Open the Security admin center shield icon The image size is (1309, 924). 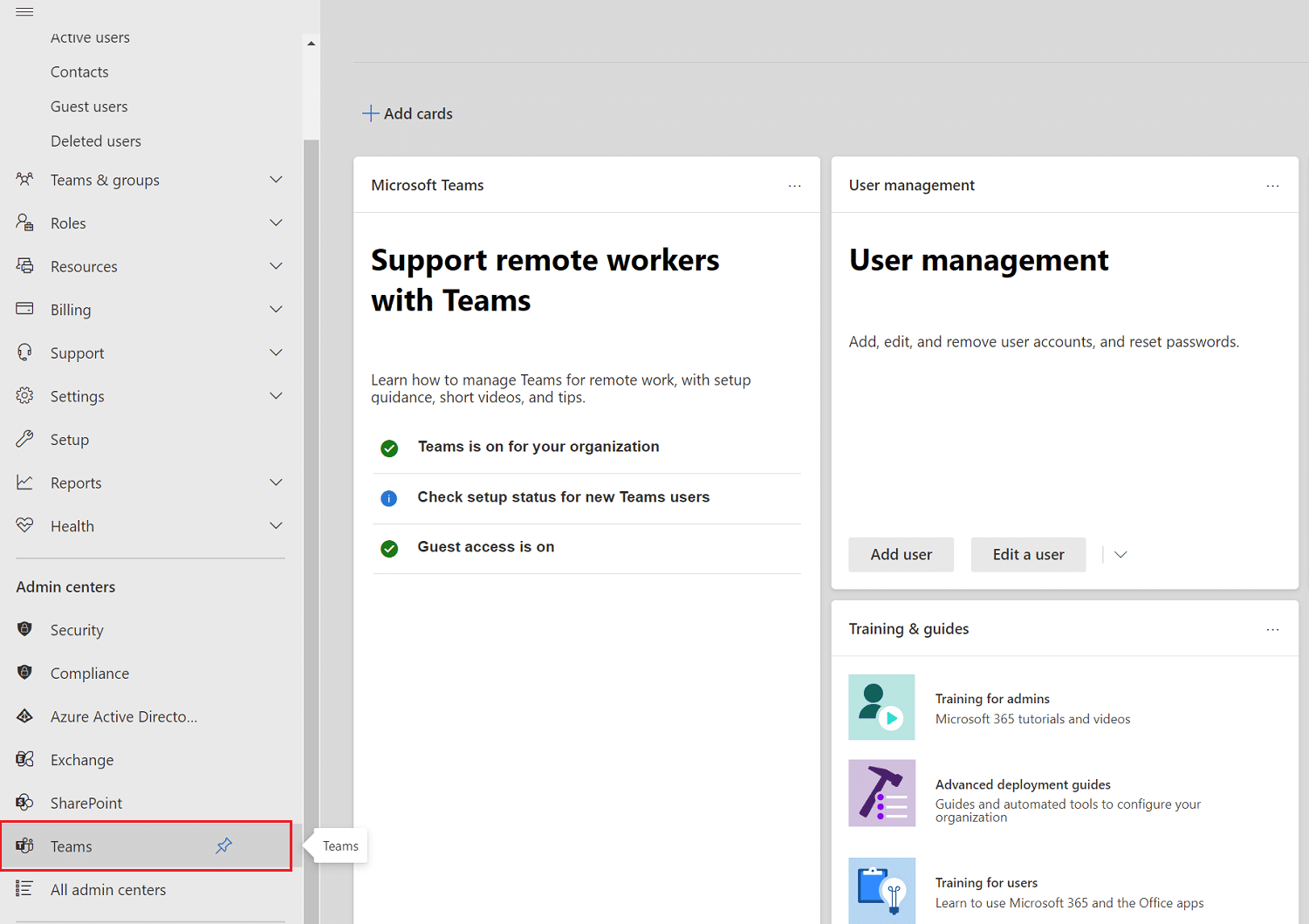point(24,629)
